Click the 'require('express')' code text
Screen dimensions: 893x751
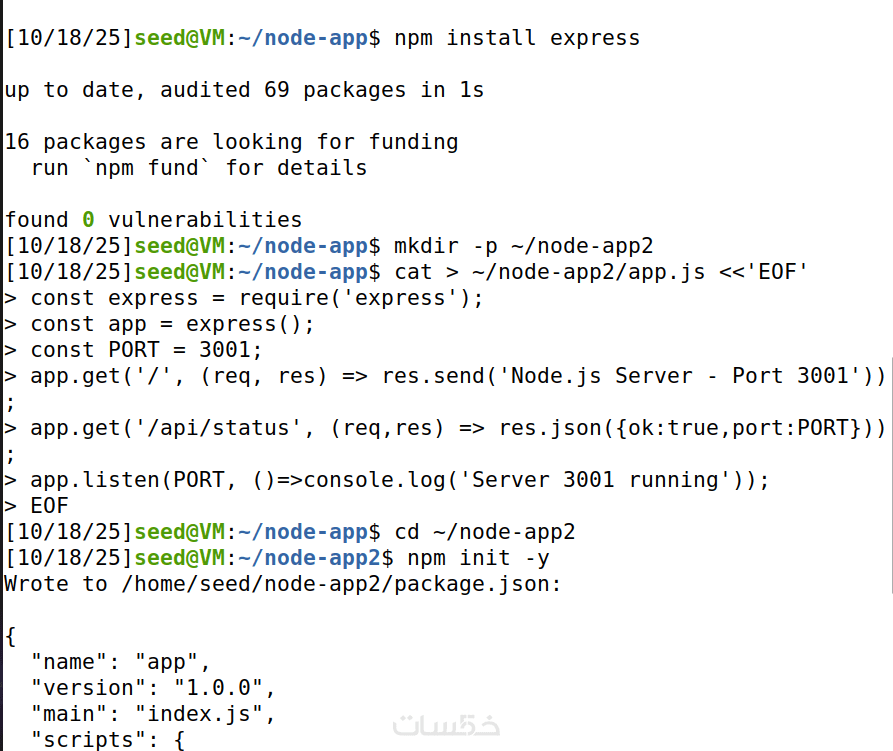pos(360,298)
